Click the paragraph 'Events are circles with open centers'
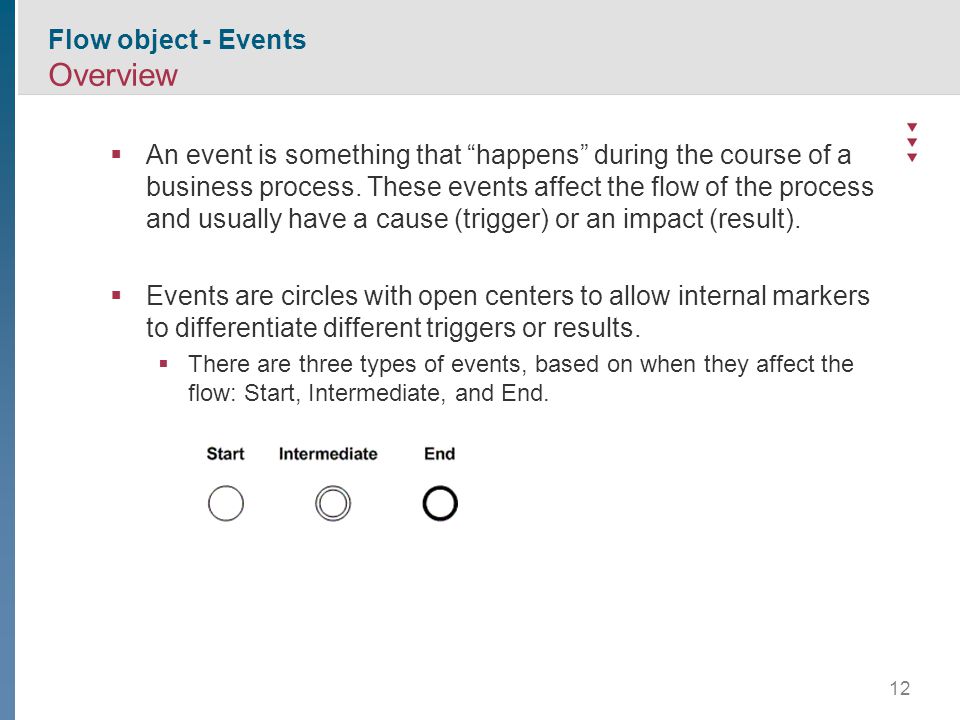The image size is (960, 720). point(508,312)
